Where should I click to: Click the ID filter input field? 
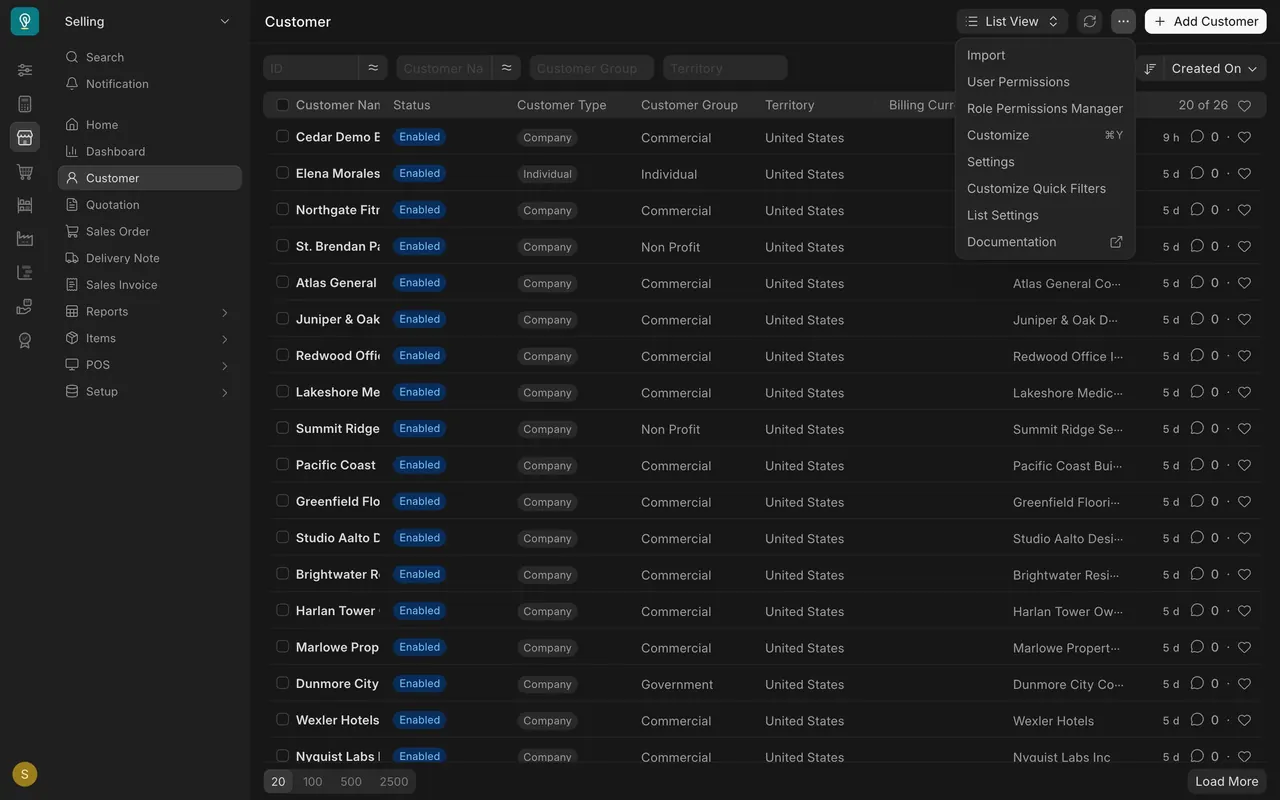point(311,68)
